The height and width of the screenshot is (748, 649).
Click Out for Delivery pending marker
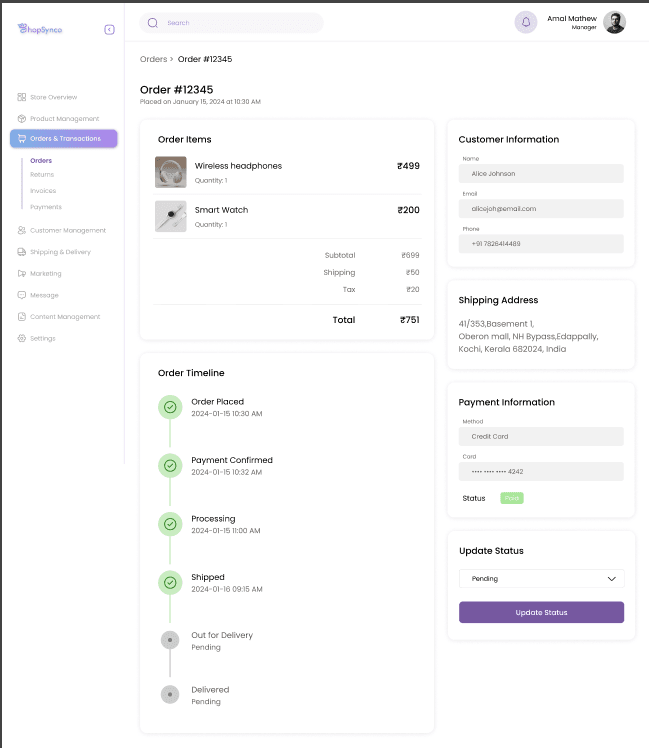point(170,640)
